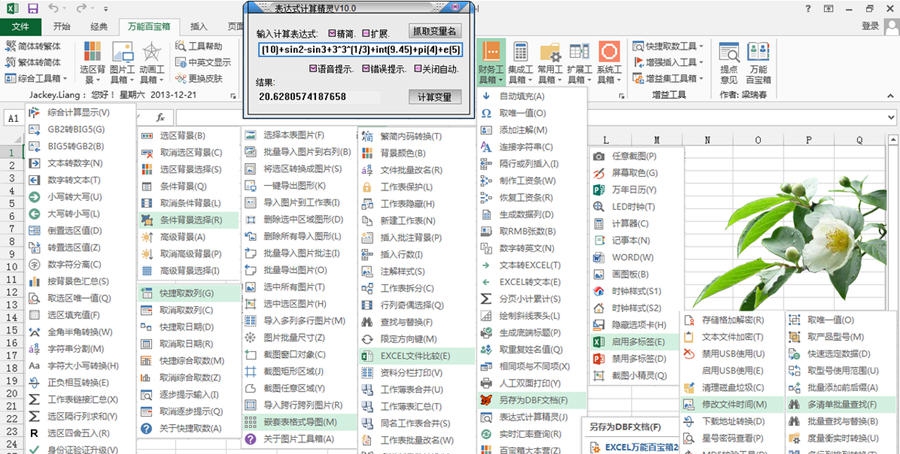Viewport: 900px width, 454px height.
Task: Select 嵌套表格式导图(M) menu entry
Action: pyautogui.click(x=299, y=422)
